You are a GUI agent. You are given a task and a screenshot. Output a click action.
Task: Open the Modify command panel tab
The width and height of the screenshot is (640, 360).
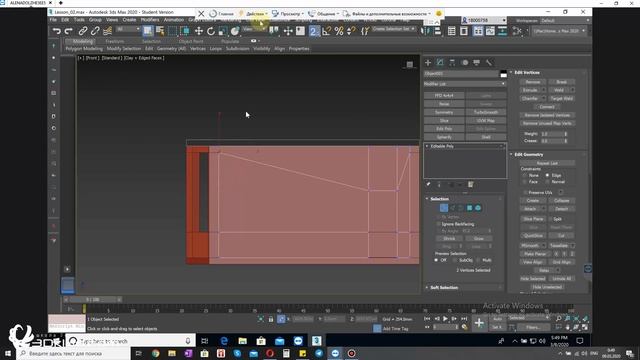point(440,62)
